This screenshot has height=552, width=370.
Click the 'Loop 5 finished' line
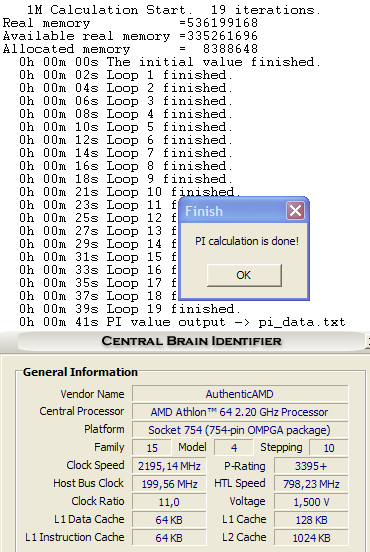pyautogui.click(x=126, y=127)
